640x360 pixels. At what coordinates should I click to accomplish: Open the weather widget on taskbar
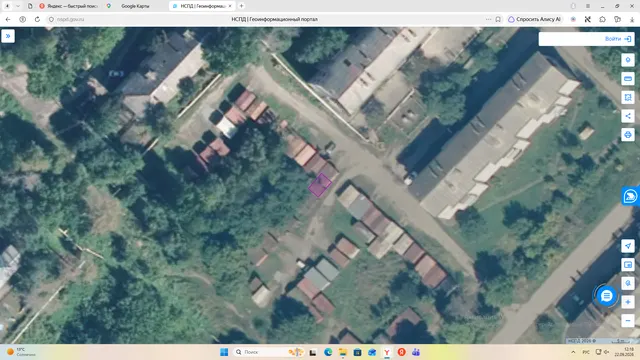point(21,352)
